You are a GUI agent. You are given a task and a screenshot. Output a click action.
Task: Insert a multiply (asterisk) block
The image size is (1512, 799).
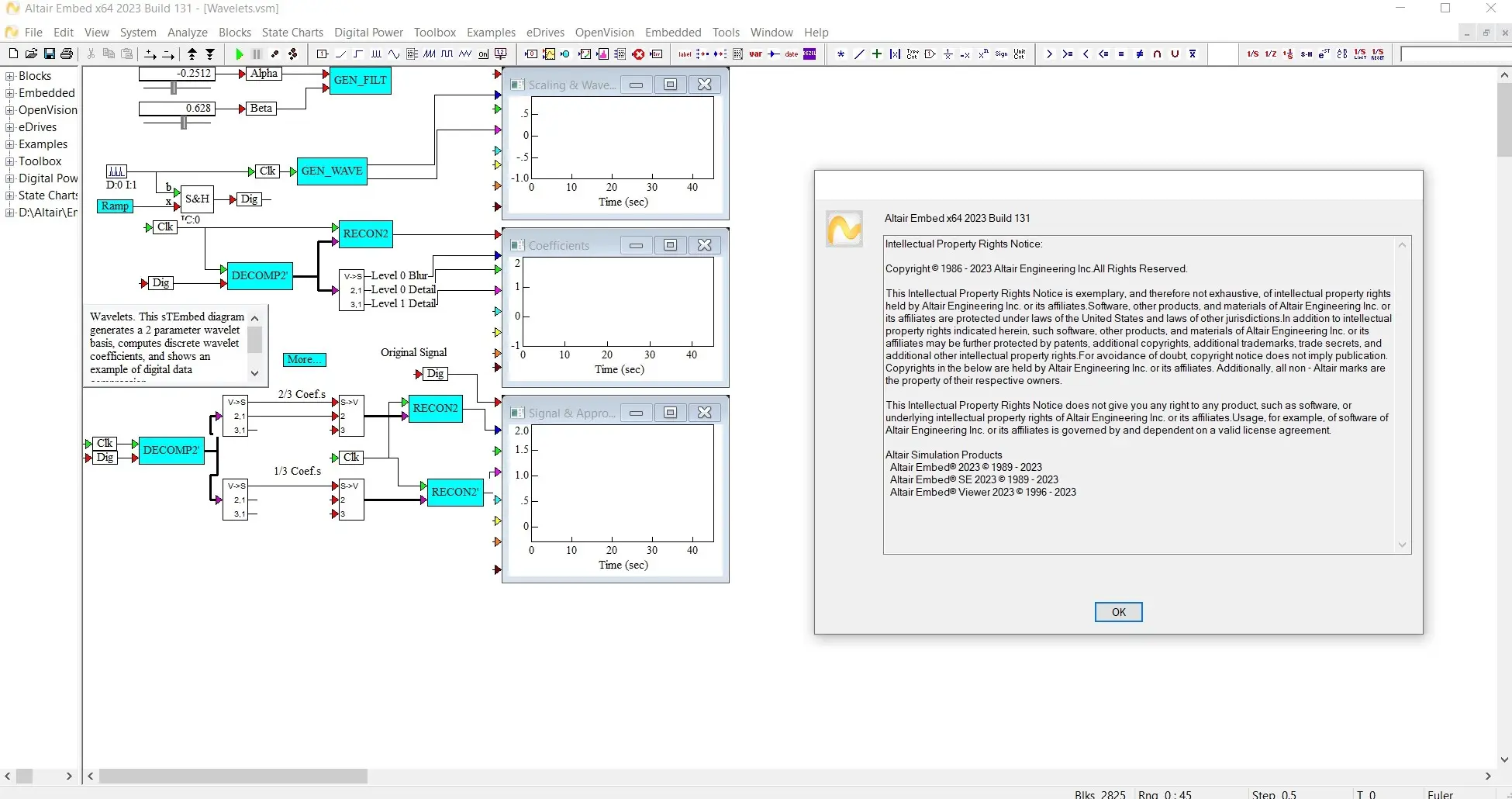(x=841, y=54)
